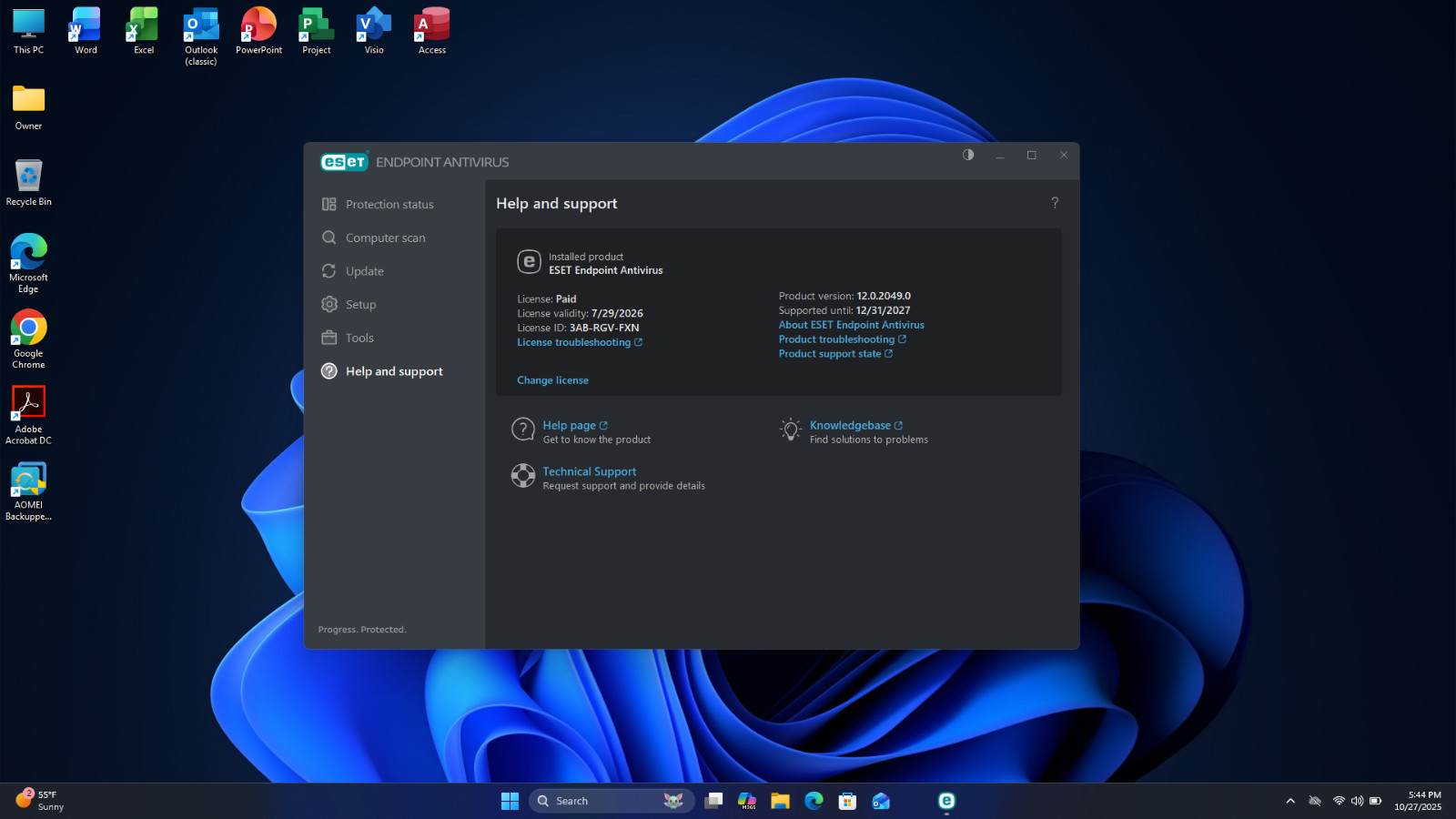Open License troubleshooting link
This screenshot has height=819, width=1456.
[x=580, y=342]
